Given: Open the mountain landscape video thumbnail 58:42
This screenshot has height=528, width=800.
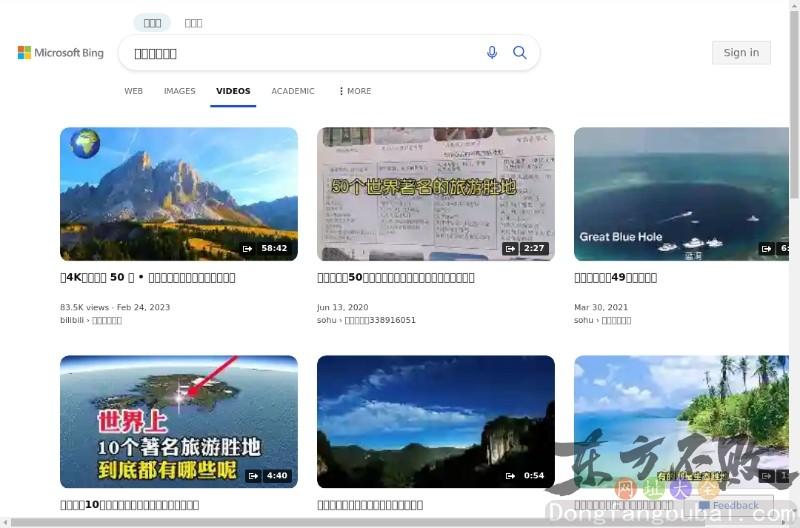Looking at the screenshot, I should click(x=179, y=194).
